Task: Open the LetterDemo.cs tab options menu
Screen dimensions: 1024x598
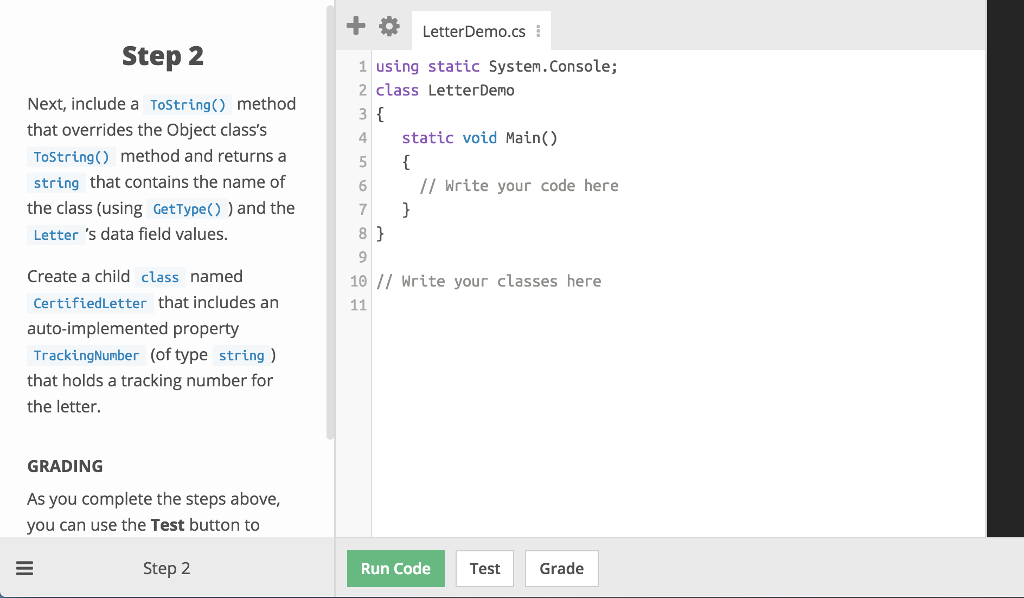Action: tap(538, 31)
